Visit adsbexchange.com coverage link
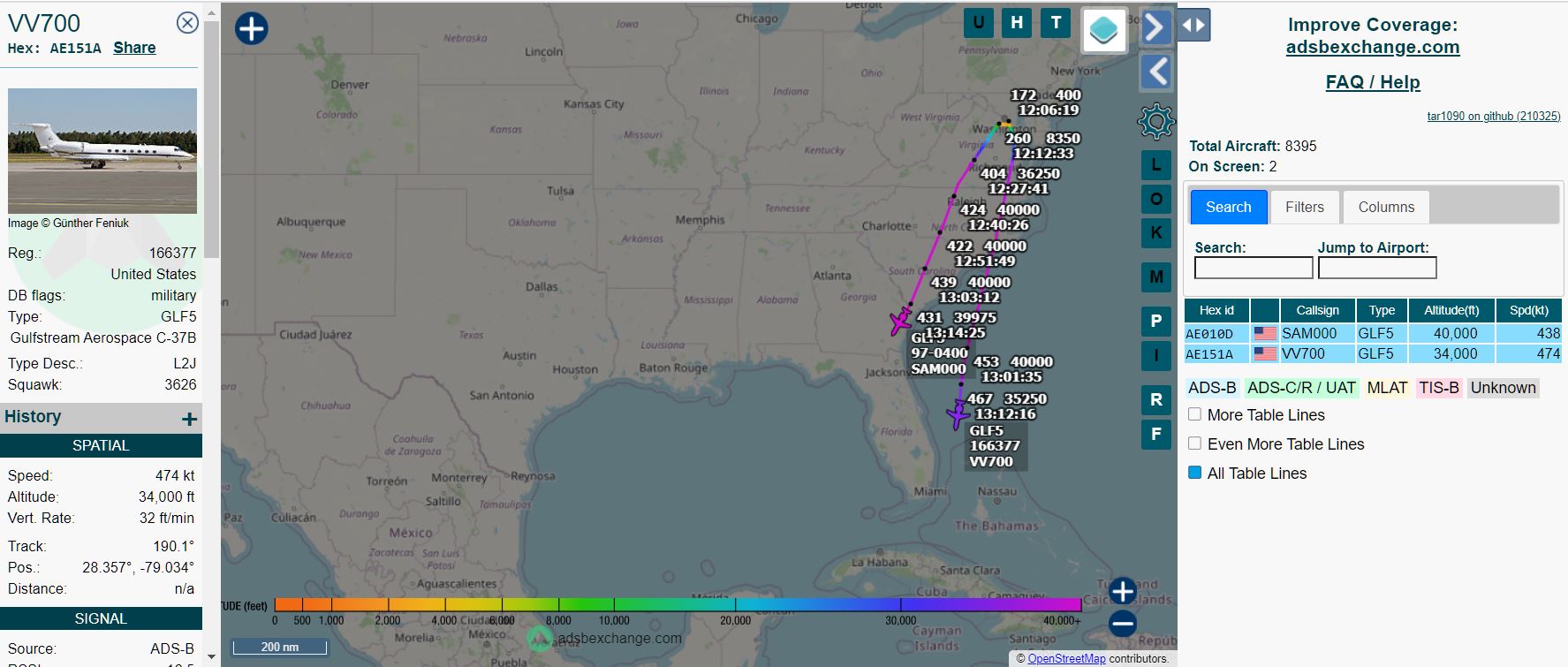Screen dimensions: 1568x667 tap(1373, 48)
